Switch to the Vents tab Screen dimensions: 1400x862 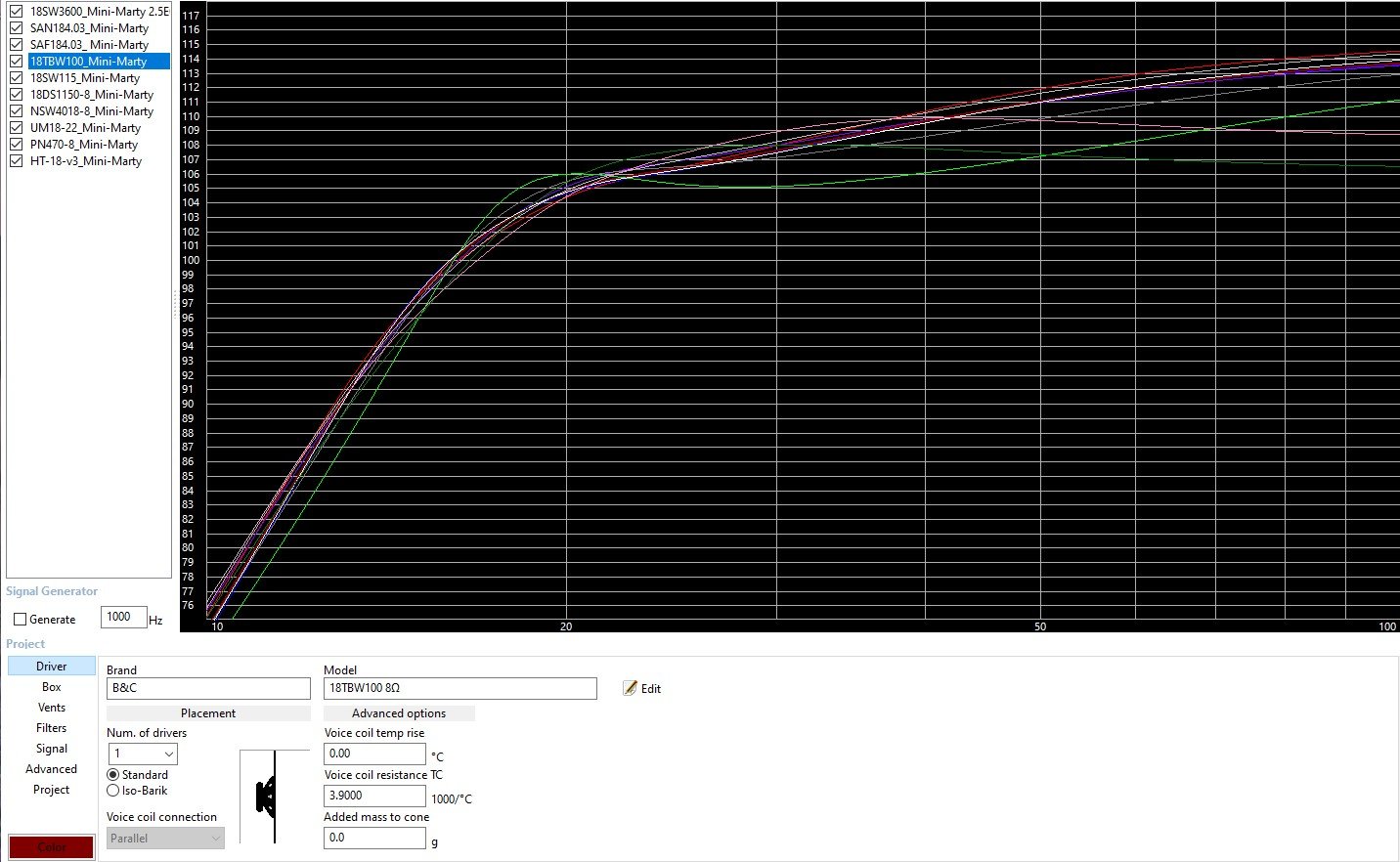pos(52,708)
